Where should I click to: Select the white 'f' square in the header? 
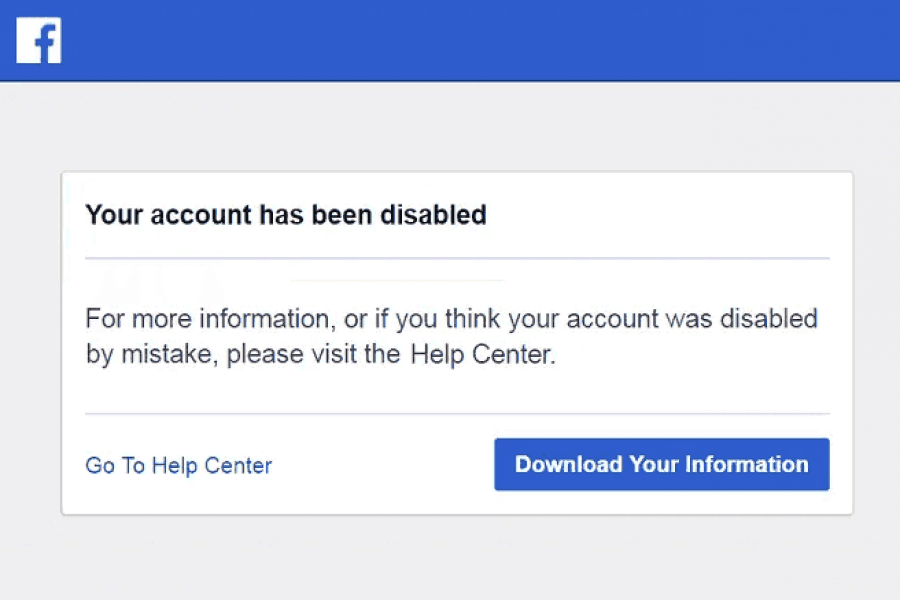(x=38, y=39)
